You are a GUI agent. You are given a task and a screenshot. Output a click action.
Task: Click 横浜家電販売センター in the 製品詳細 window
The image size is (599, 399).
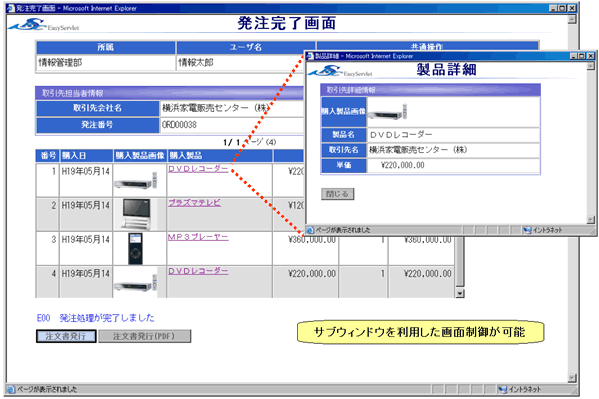(x=418, y=149)
